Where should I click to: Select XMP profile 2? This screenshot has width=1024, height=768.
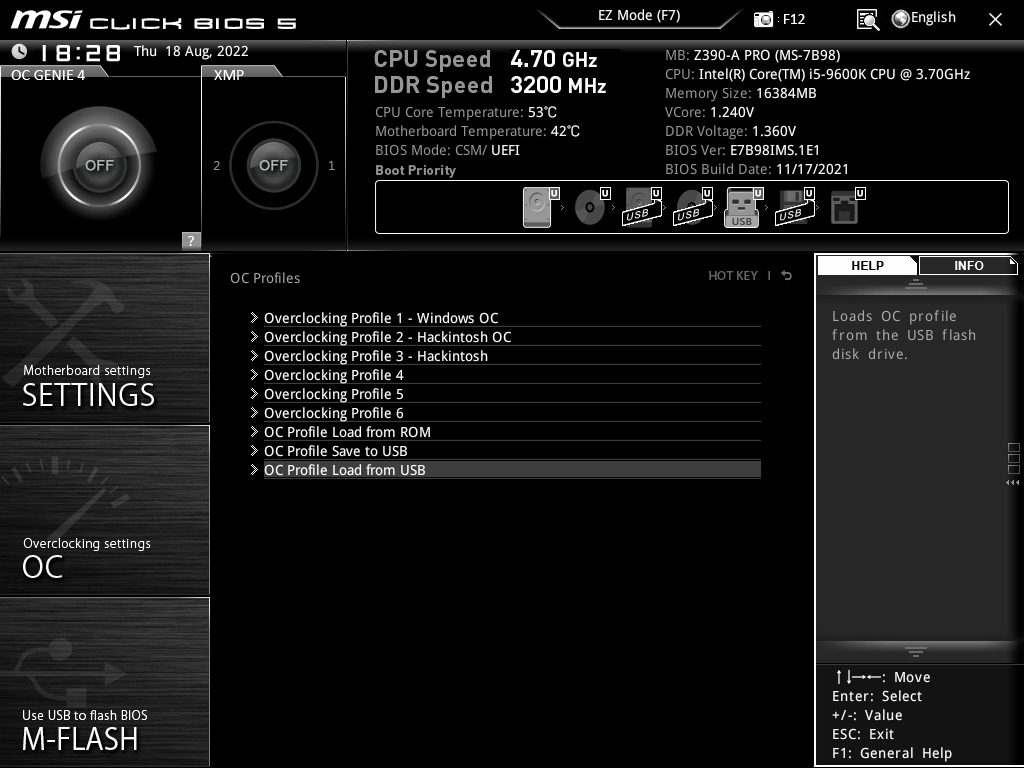217,166
